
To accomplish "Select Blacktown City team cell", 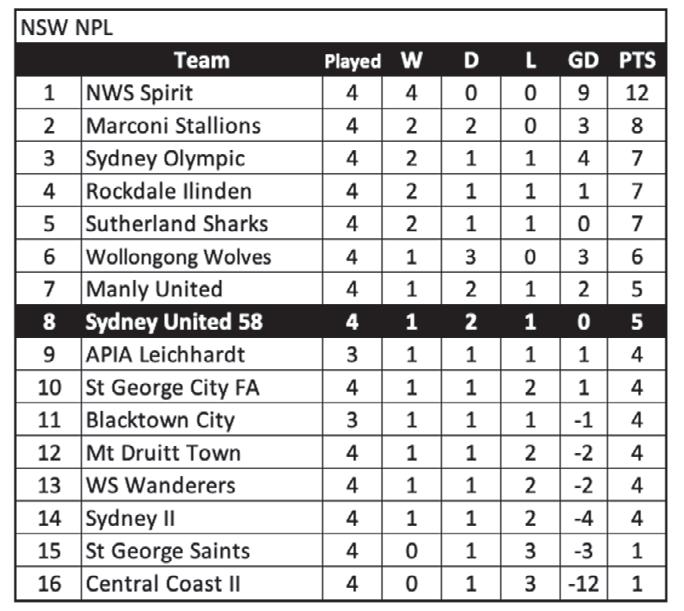I will 160,420.
